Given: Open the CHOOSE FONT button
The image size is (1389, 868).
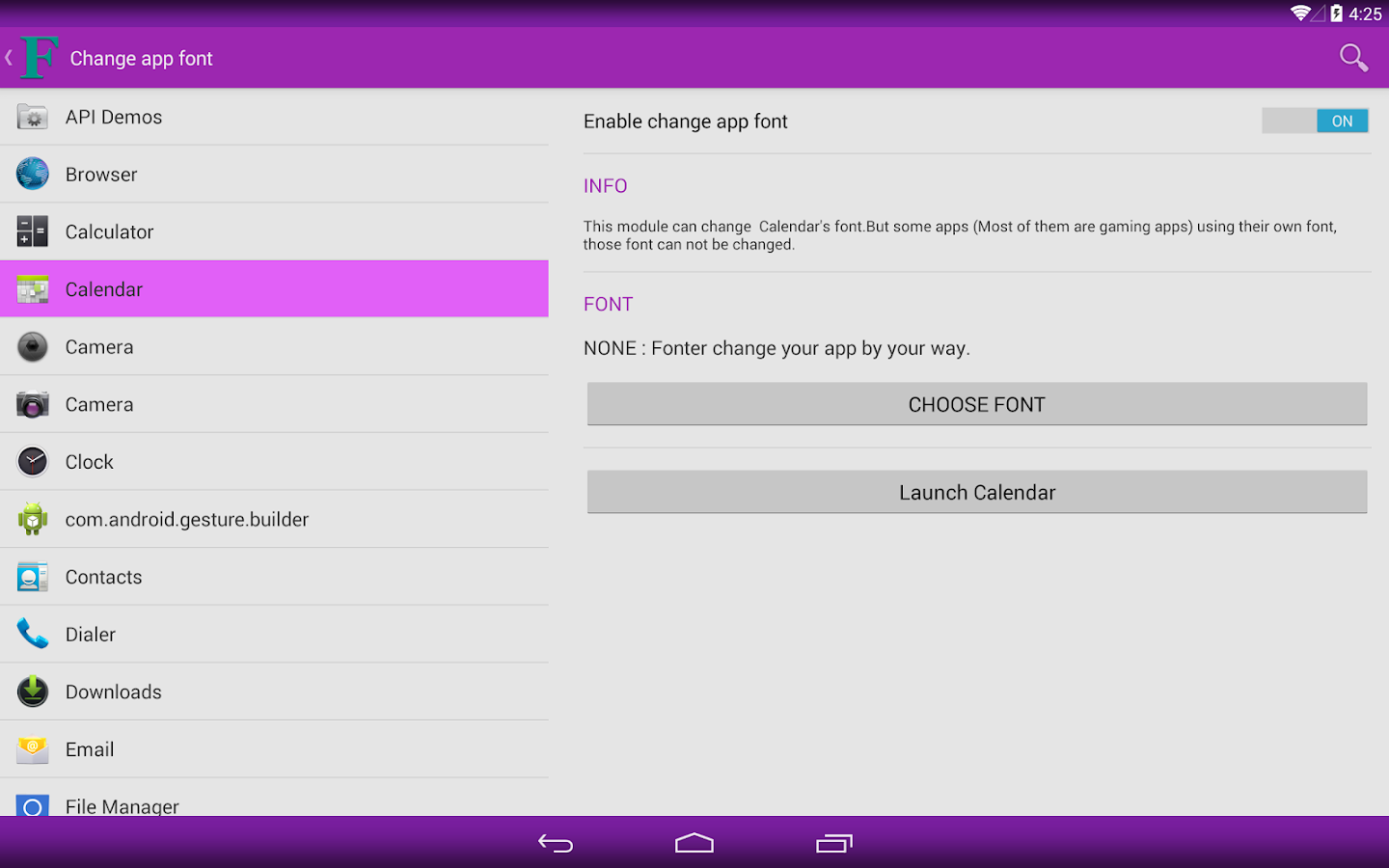Looking at the screenshot, I should click(977, 404).
